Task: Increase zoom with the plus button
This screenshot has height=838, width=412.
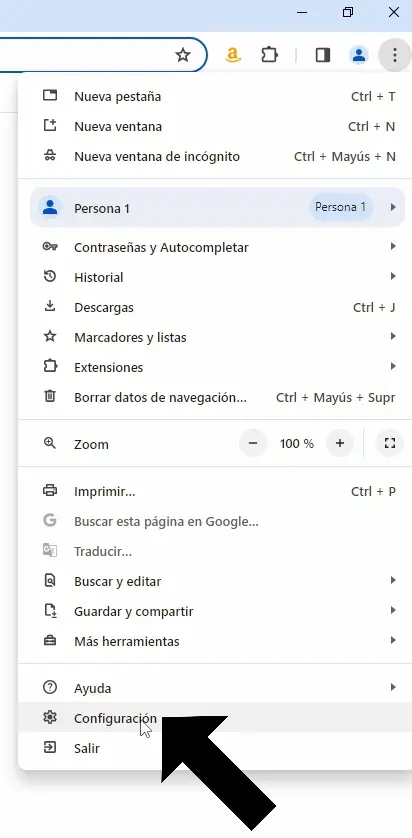Action: point(340,443)
